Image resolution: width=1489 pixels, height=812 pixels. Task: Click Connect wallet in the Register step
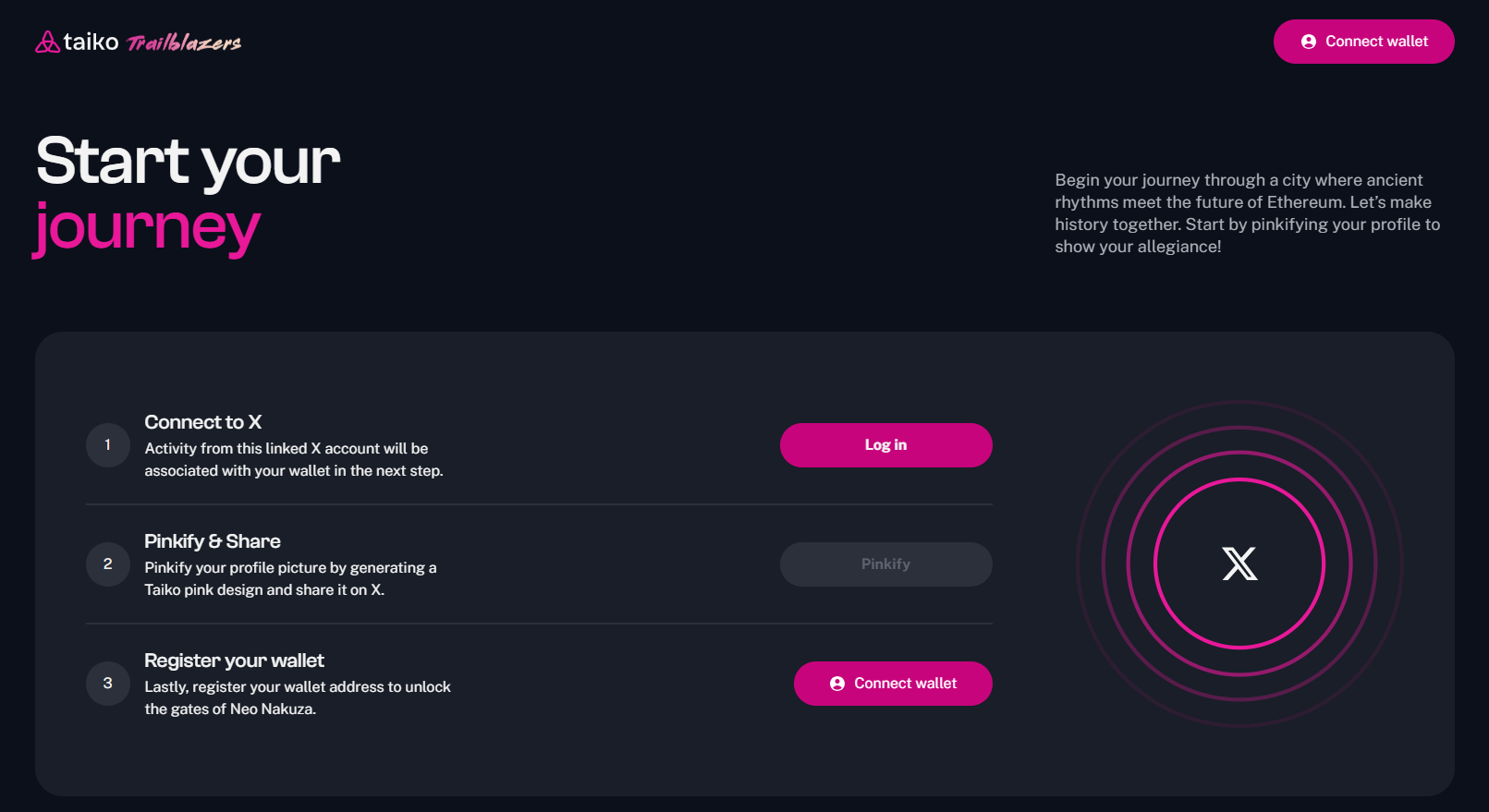893,684
